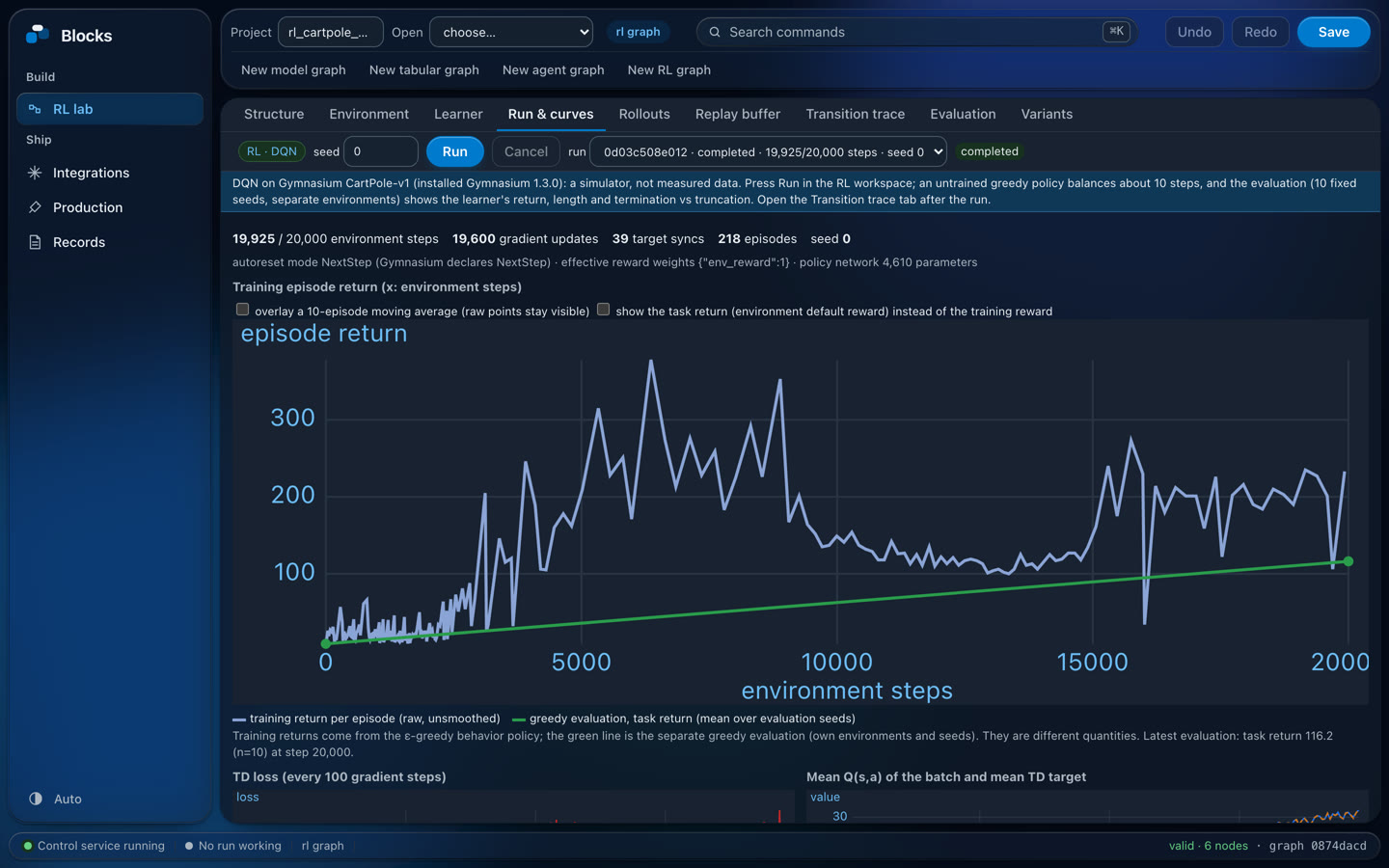Viewport: 1389px width, 868px height.
Task: Open Integrations in the sidebar
Action: (x=110, y=173)
